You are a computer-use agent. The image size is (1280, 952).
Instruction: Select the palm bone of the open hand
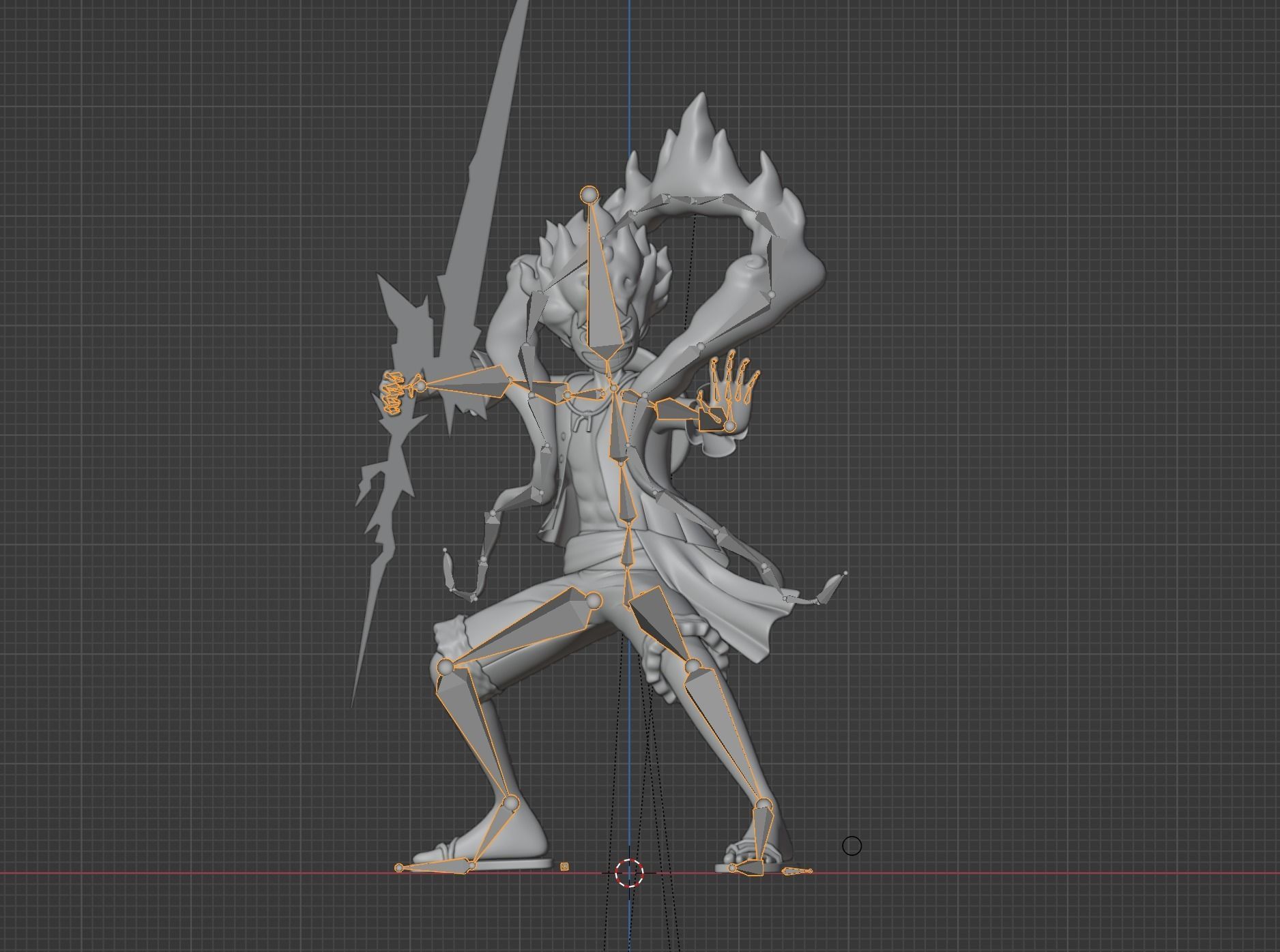[x=714, y=418]
